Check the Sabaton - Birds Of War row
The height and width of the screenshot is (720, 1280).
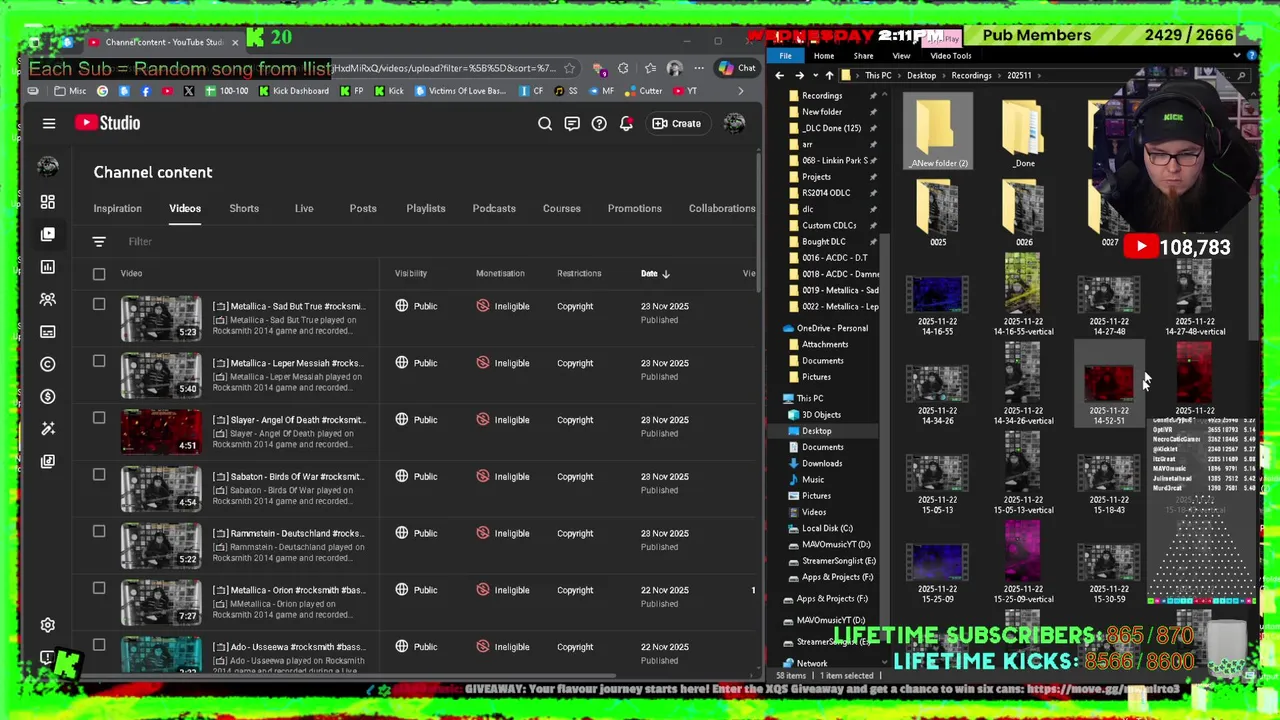pyautogui.click(x=99, y=474)
